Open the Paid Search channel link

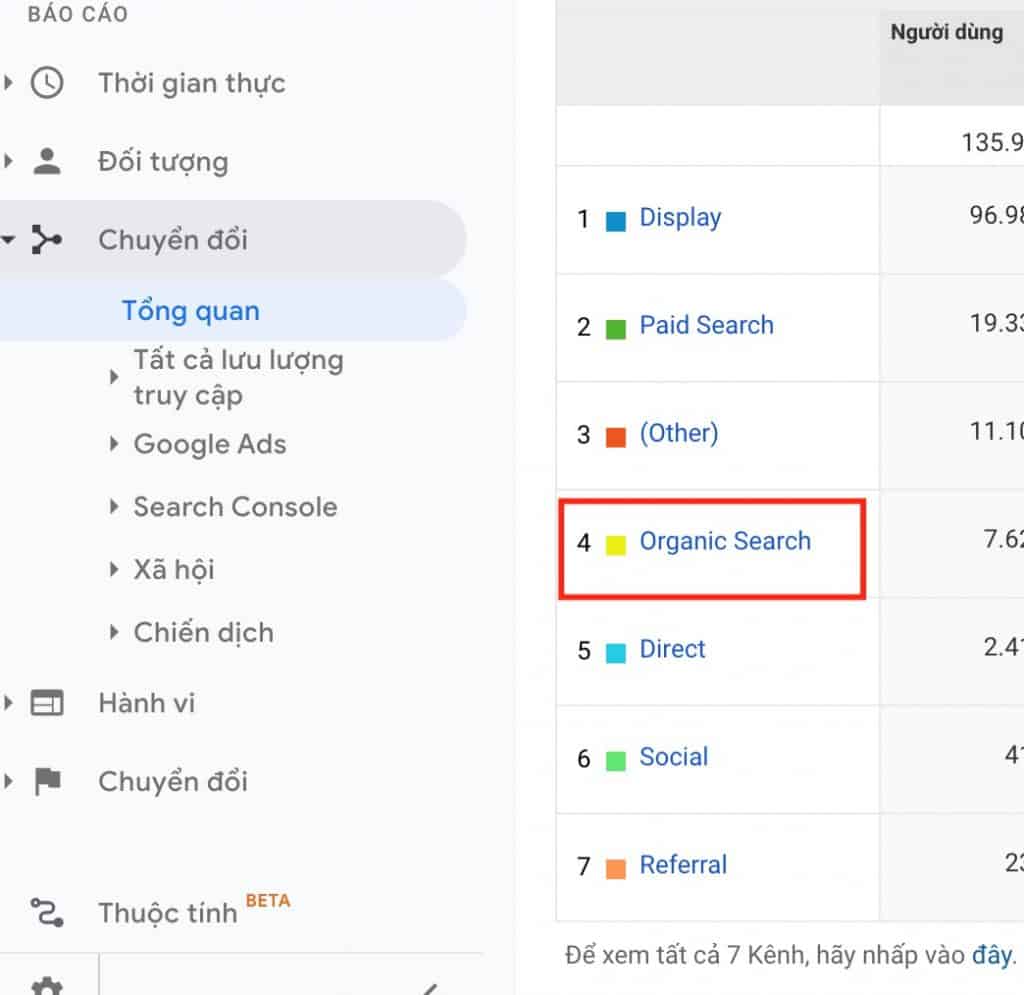(x=706, y=325)
